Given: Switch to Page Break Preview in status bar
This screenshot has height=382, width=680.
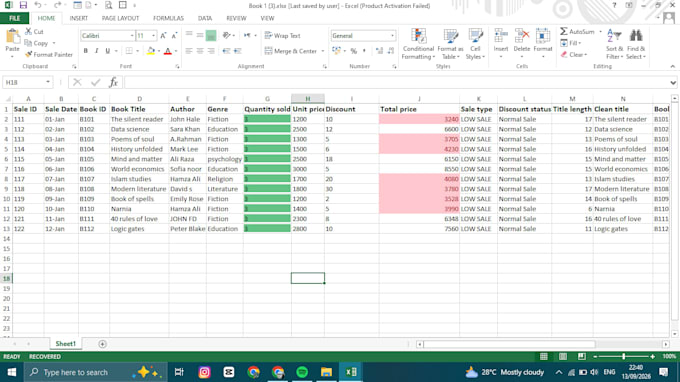Looking at the screenshot, I should [x=582, y=356].
